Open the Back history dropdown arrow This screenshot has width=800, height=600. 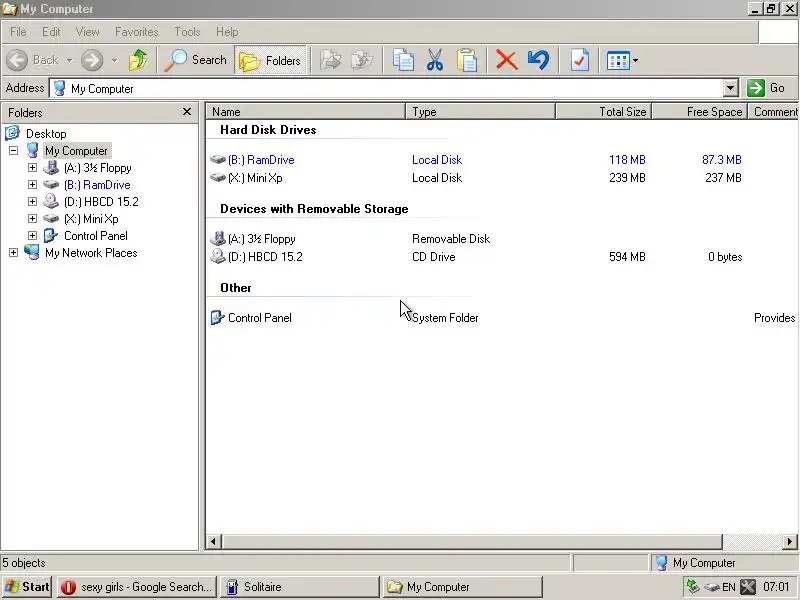point(69,61)
